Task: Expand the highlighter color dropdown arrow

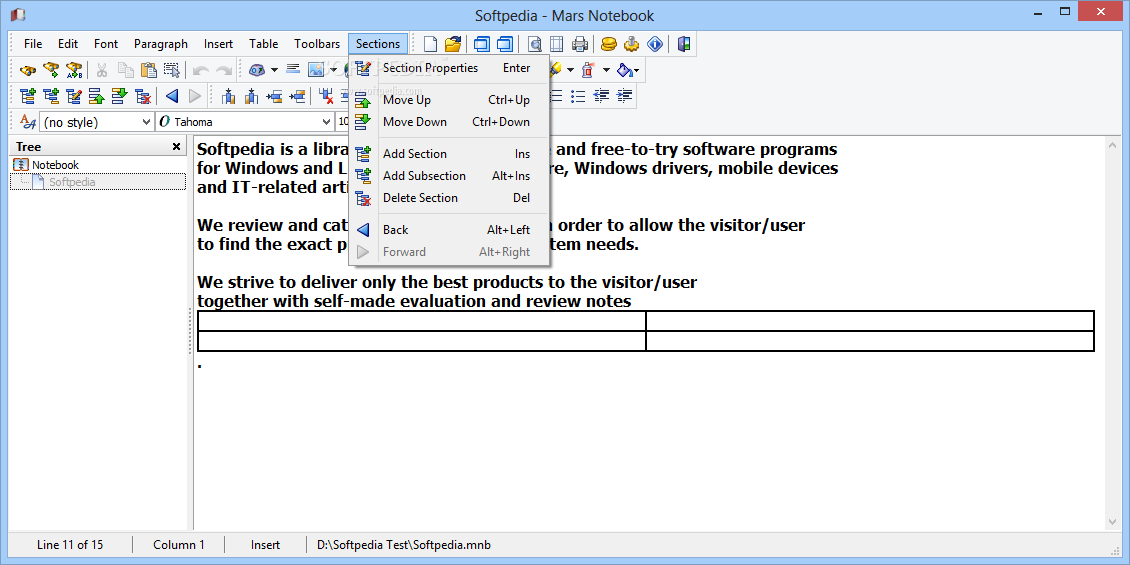Action: pos(570,70)
